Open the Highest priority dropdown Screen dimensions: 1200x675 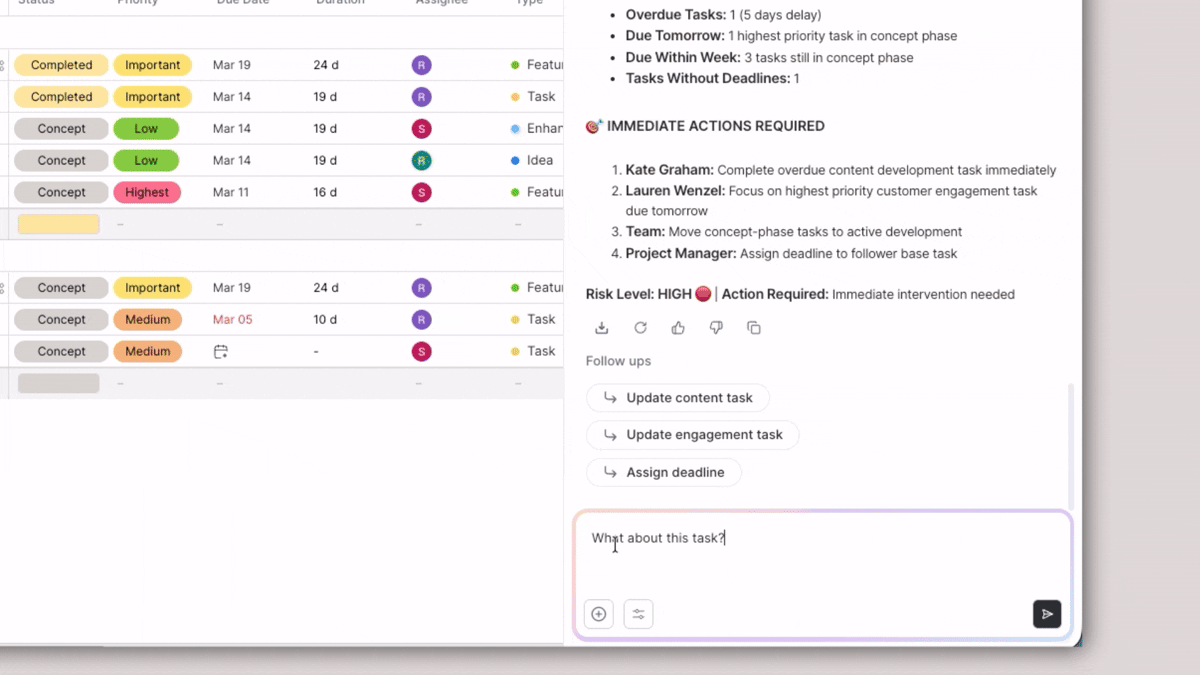147,192
